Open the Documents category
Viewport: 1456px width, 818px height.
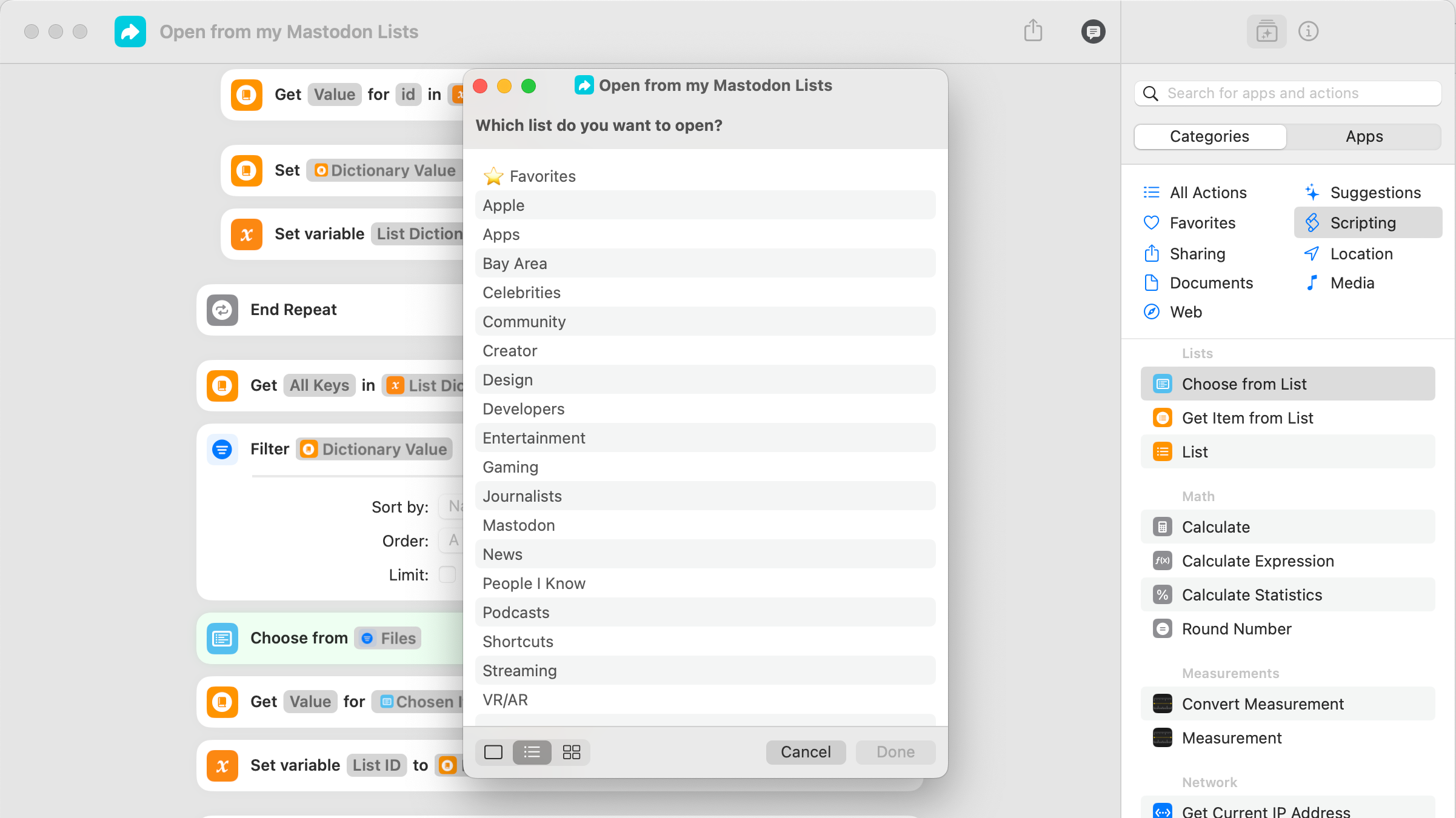[x=1198, y=283]
